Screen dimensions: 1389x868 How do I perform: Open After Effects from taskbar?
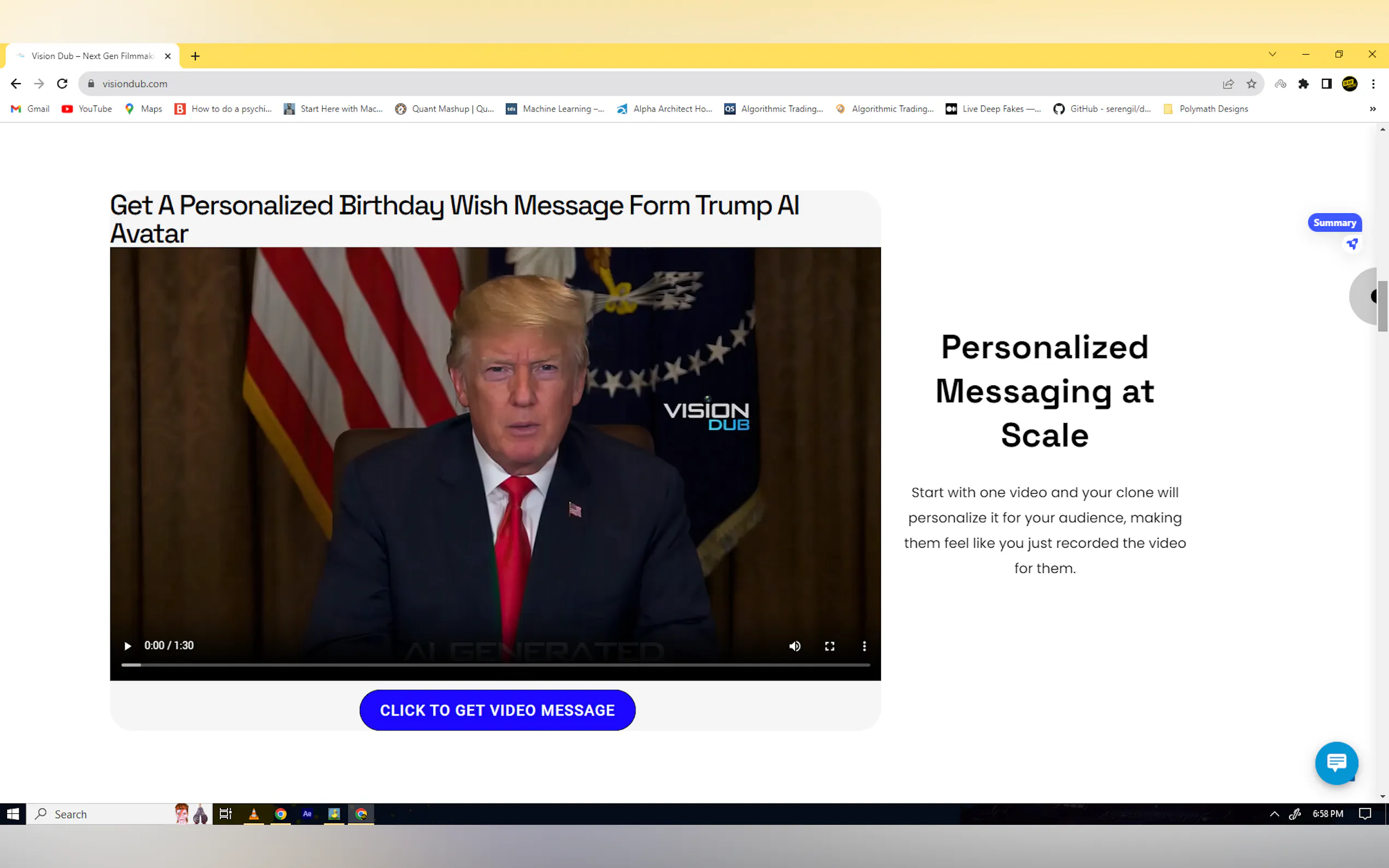tap(307, 814)
